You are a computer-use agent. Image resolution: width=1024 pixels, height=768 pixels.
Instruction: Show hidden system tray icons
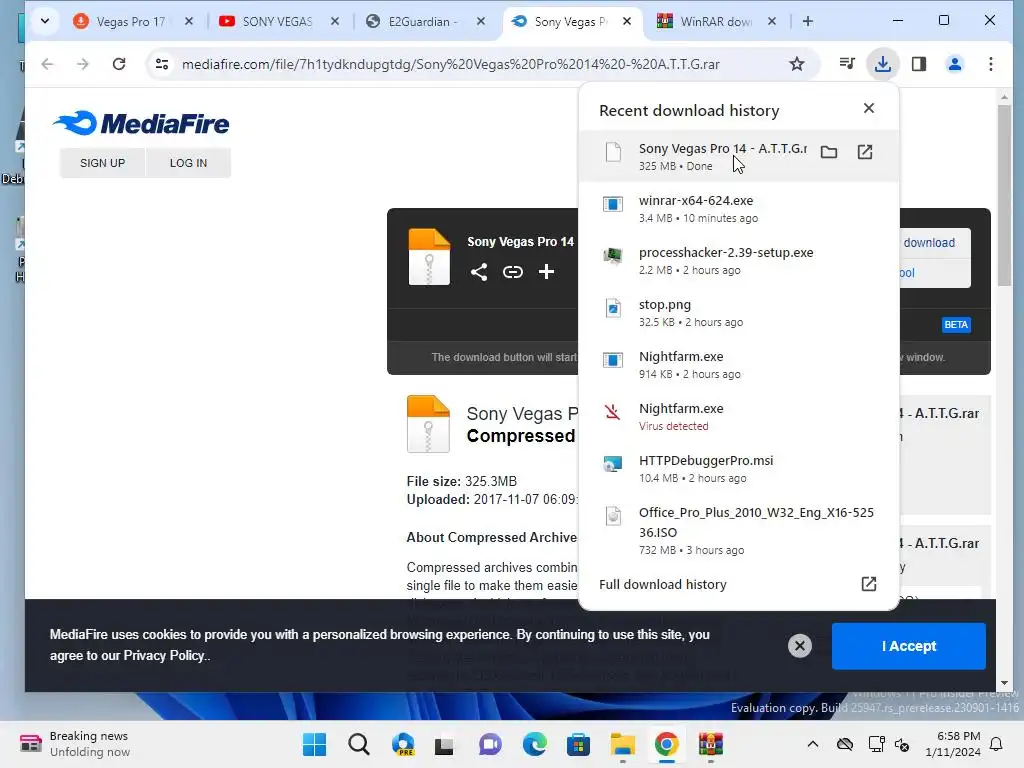[812, 744]
